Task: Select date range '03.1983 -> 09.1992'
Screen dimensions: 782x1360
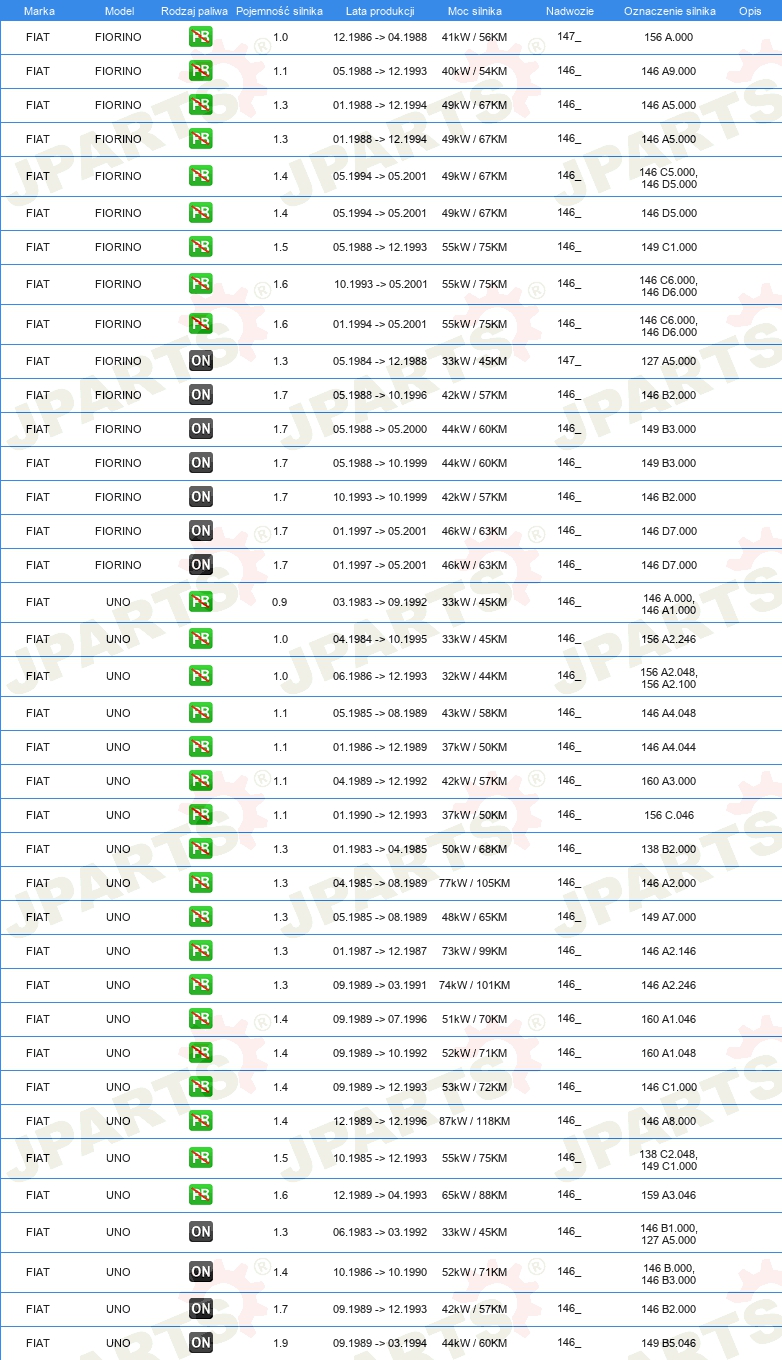Action: point(380,602)
